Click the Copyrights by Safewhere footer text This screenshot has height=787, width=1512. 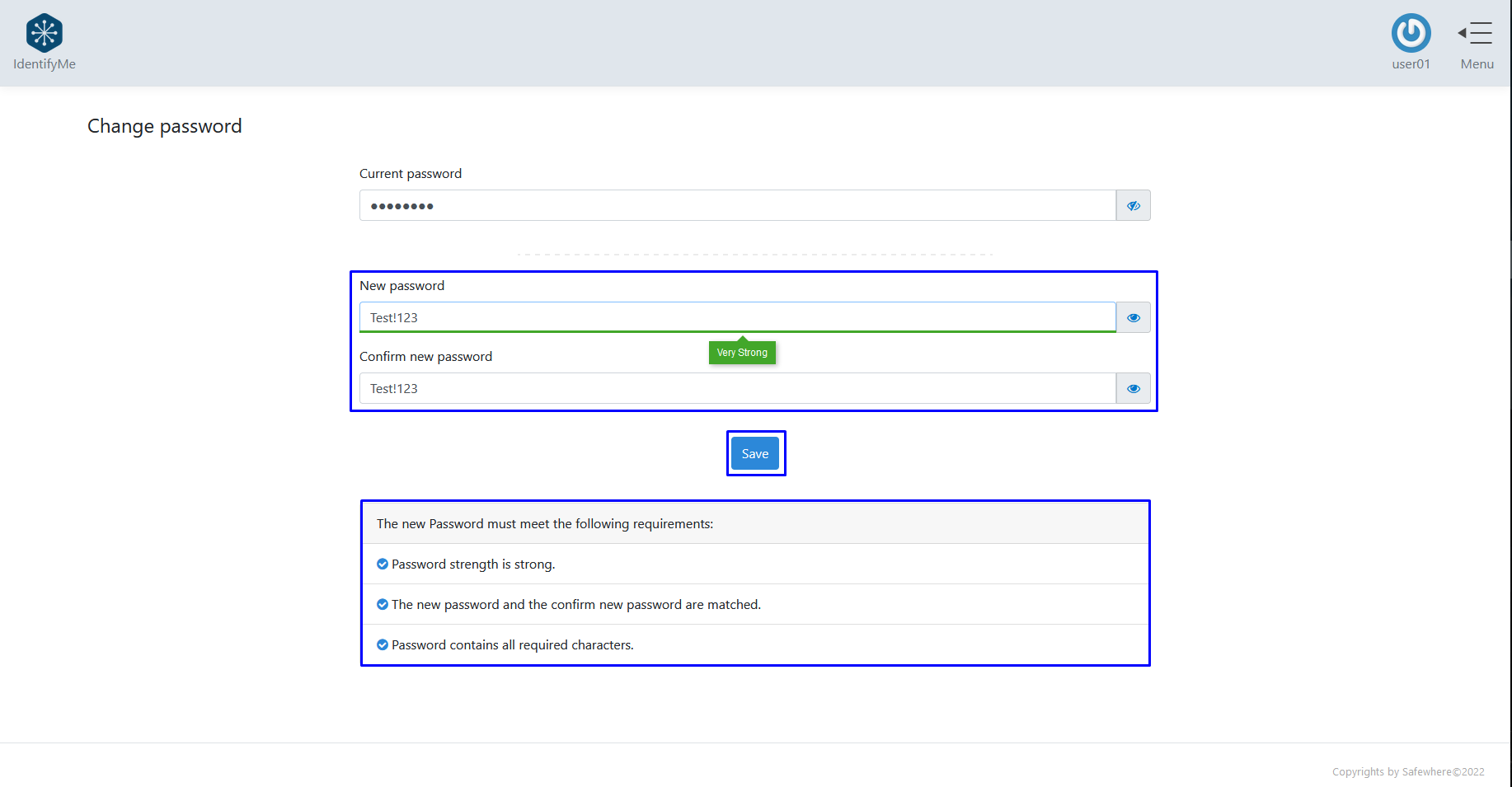pos(1407,772)
